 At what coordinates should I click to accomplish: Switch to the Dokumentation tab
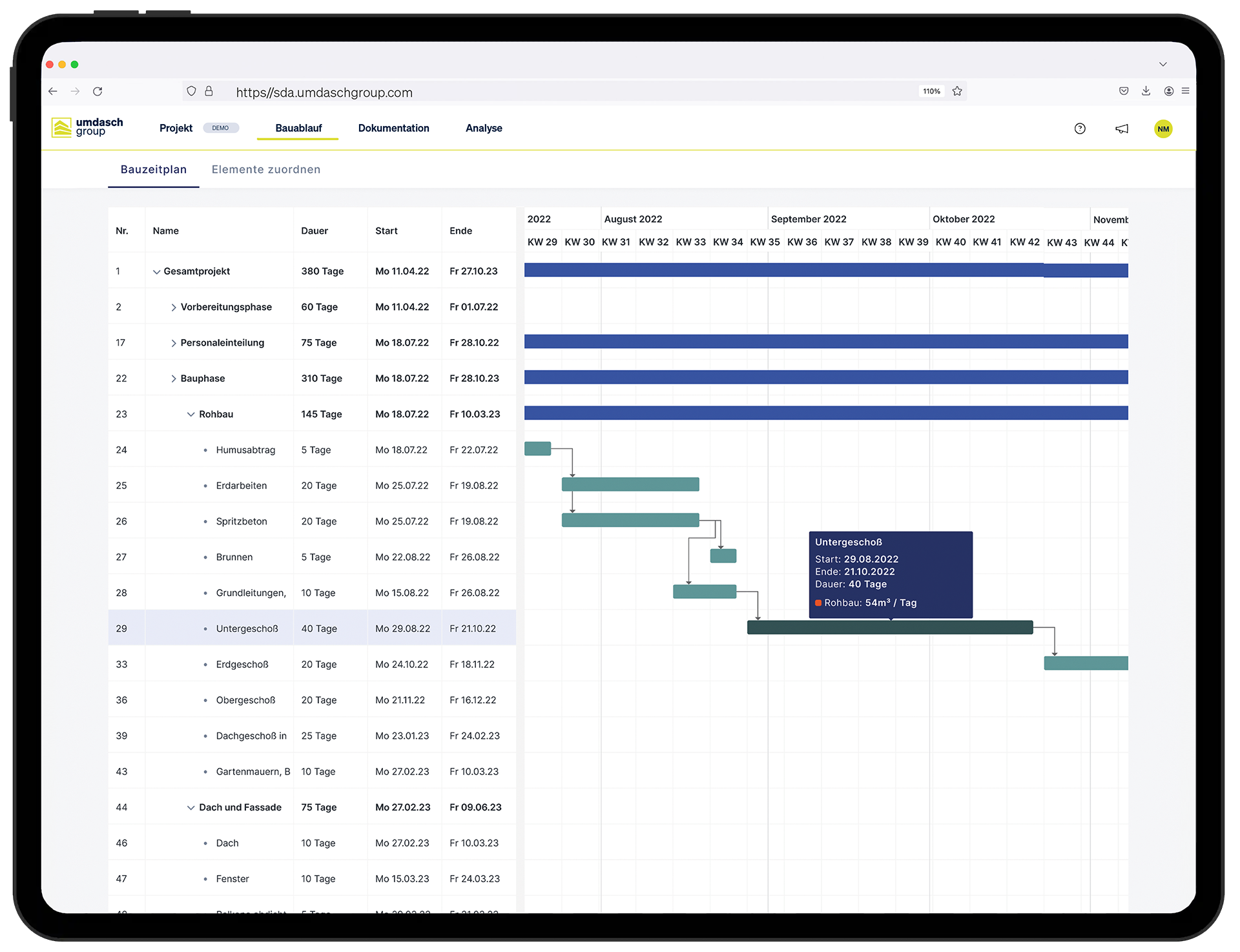coord(394,128)
